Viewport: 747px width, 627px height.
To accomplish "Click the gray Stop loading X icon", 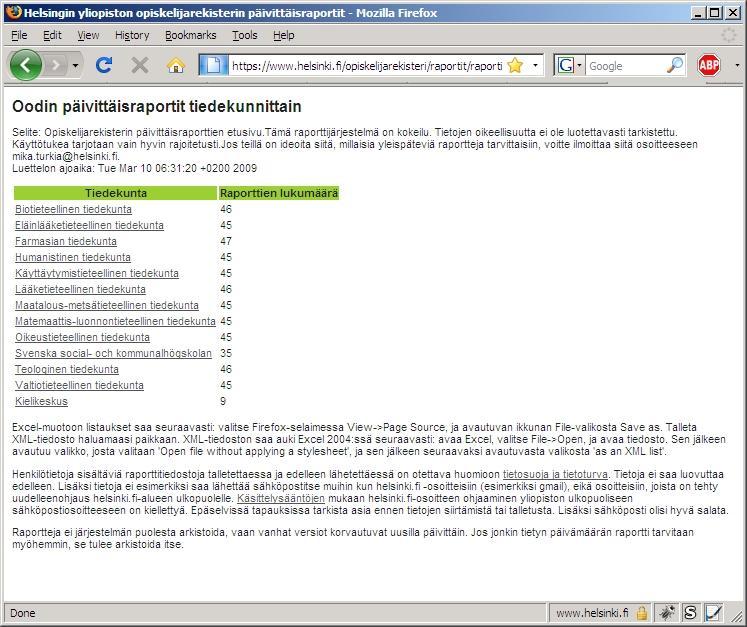I will pos(140,65).
